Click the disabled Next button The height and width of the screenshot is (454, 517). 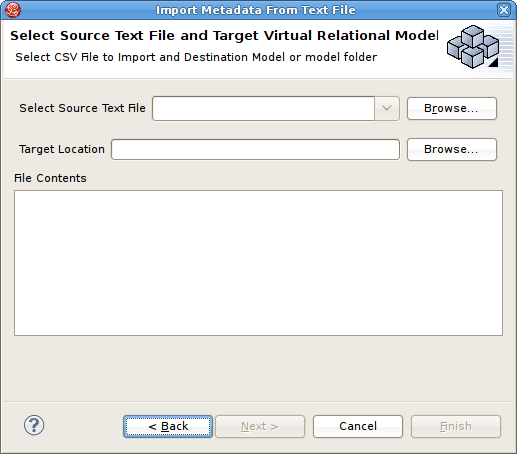click(260, 426)
